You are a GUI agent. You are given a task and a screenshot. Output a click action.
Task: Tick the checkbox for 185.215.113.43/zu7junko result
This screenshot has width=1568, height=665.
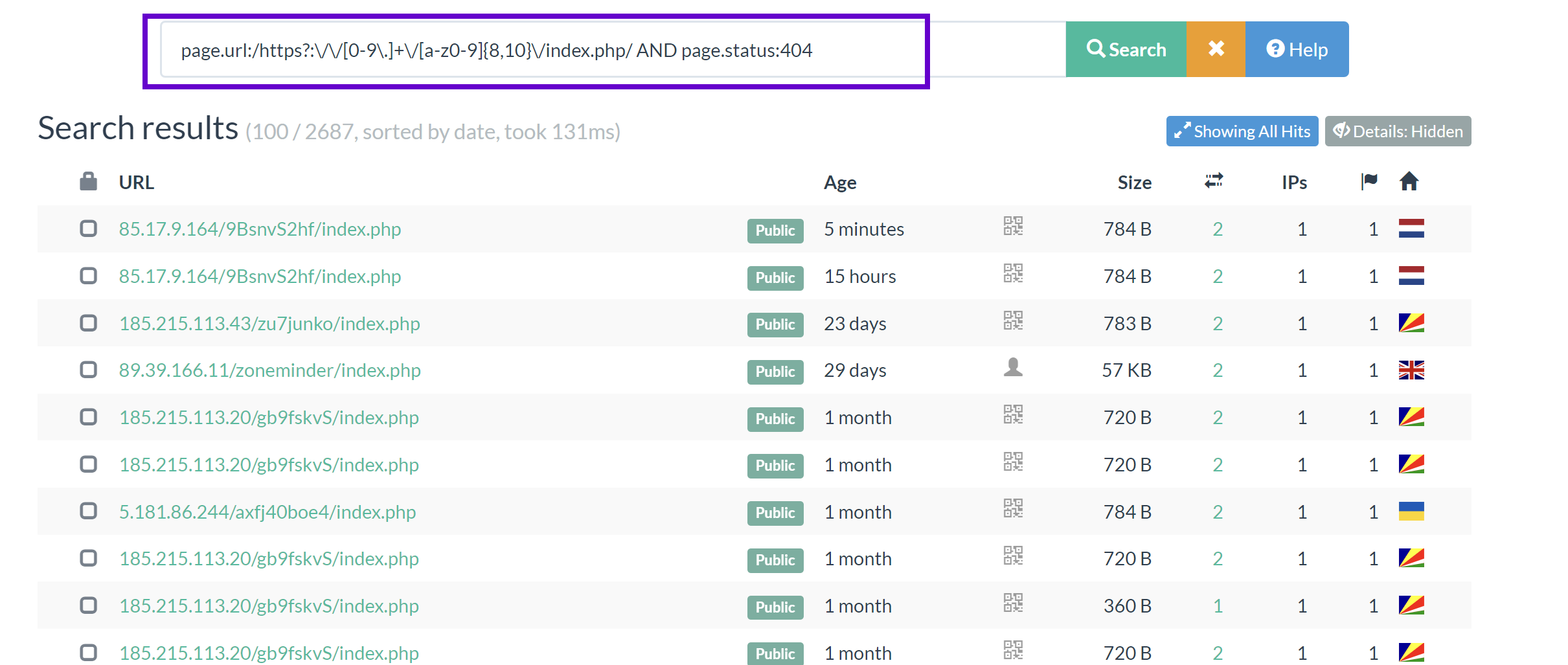pyautogui.click(x=88, y=323)
